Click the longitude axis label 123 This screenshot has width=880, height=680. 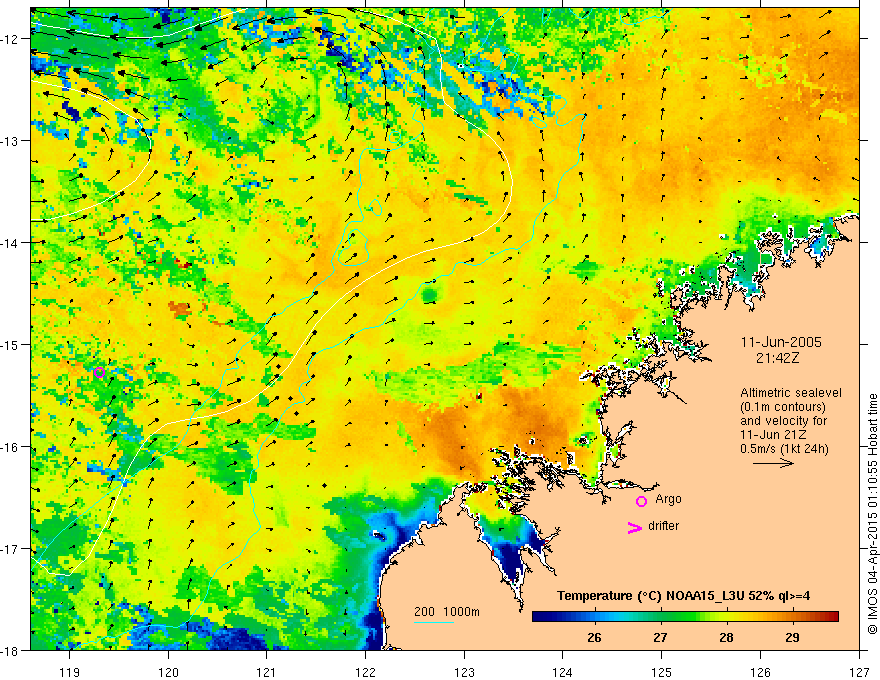click(464, 672)
